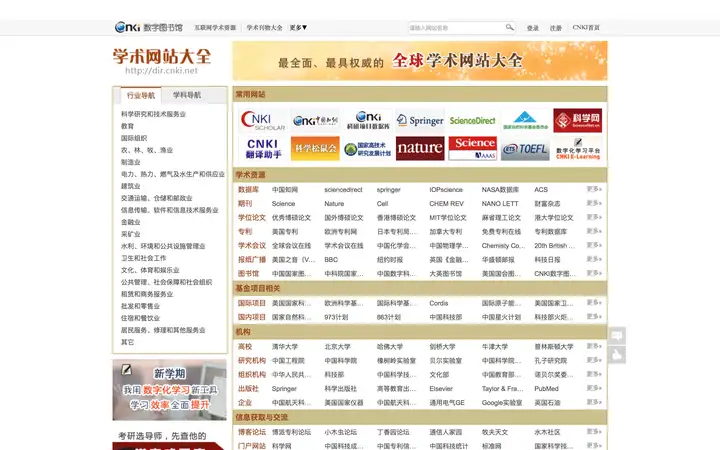
Task: Select 国际组织 in the industry list
Action: click(134, 138)
